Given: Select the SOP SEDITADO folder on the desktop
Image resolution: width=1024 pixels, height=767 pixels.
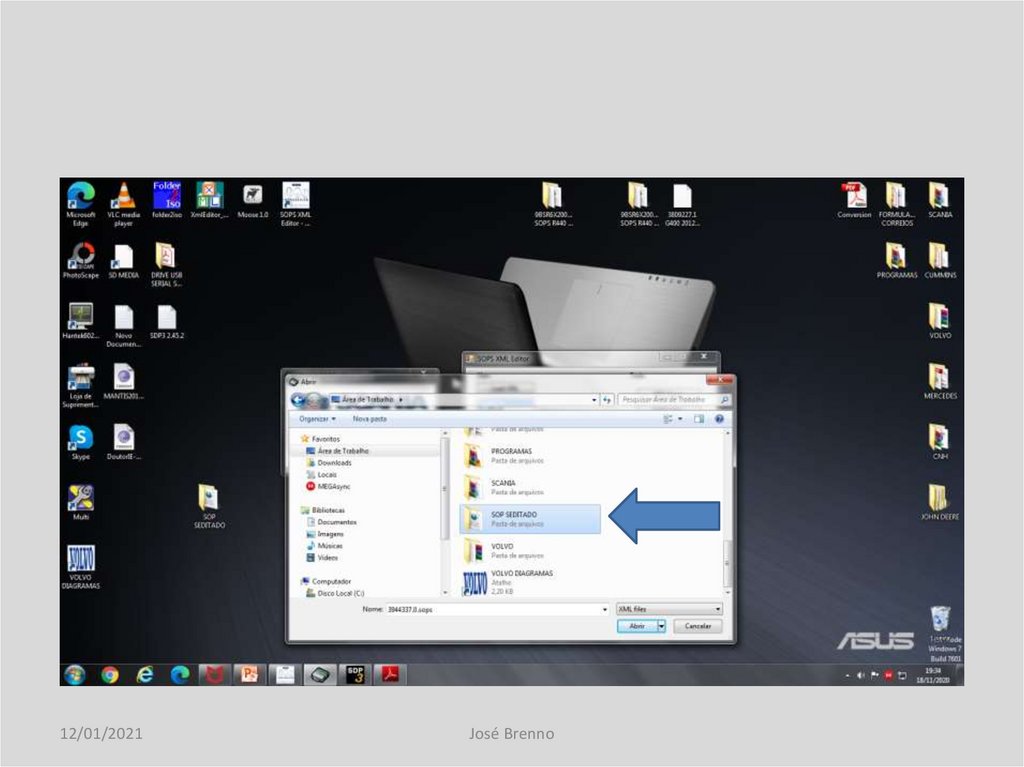Looking at the screenshot, I should tap(209, 506).
